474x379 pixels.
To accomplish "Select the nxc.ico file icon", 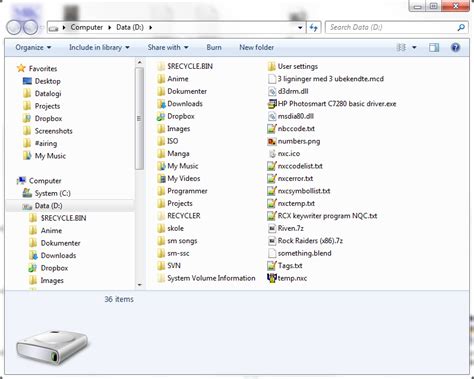I will [x=272, y=154].
